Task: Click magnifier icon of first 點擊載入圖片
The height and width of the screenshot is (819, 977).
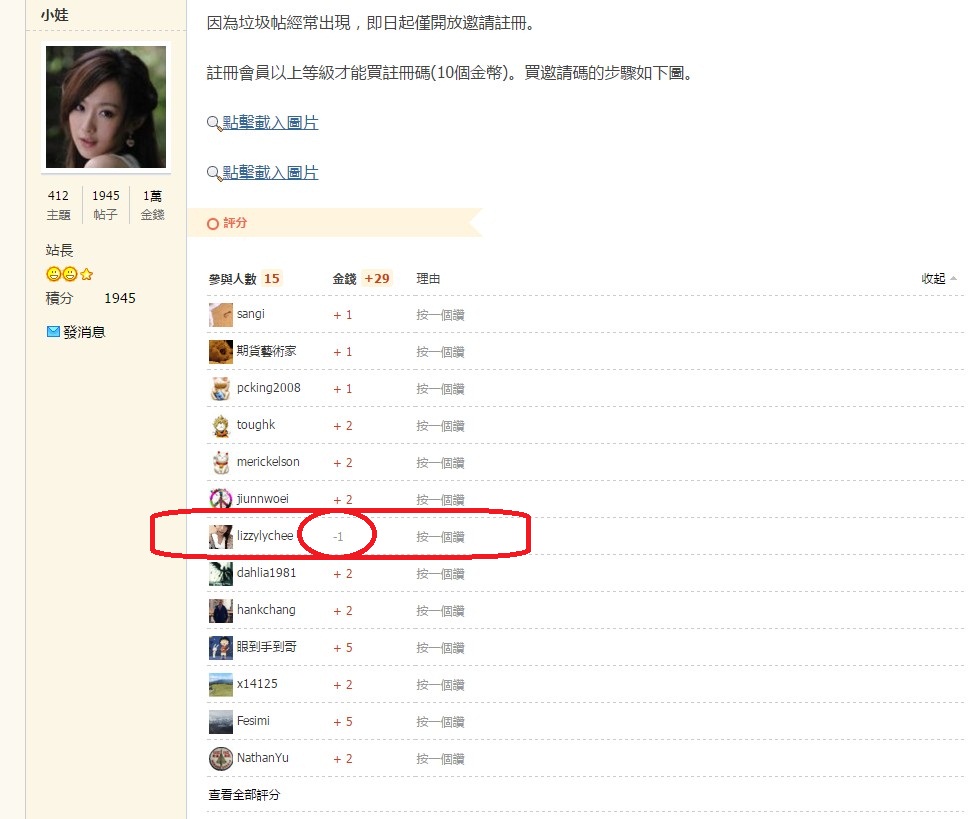Action: [214, 123]
